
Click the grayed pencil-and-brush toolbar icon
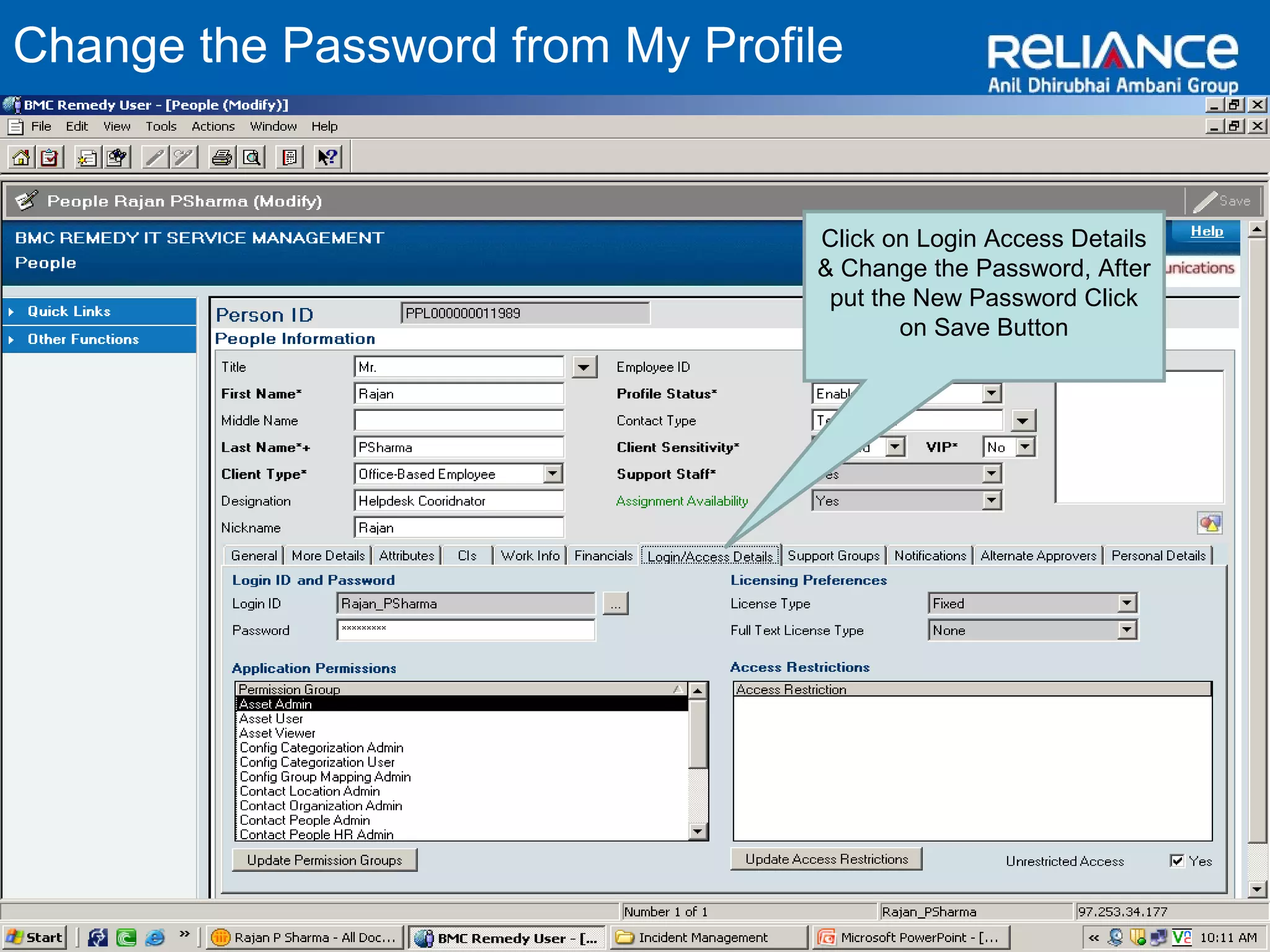[x=184, y=157]
